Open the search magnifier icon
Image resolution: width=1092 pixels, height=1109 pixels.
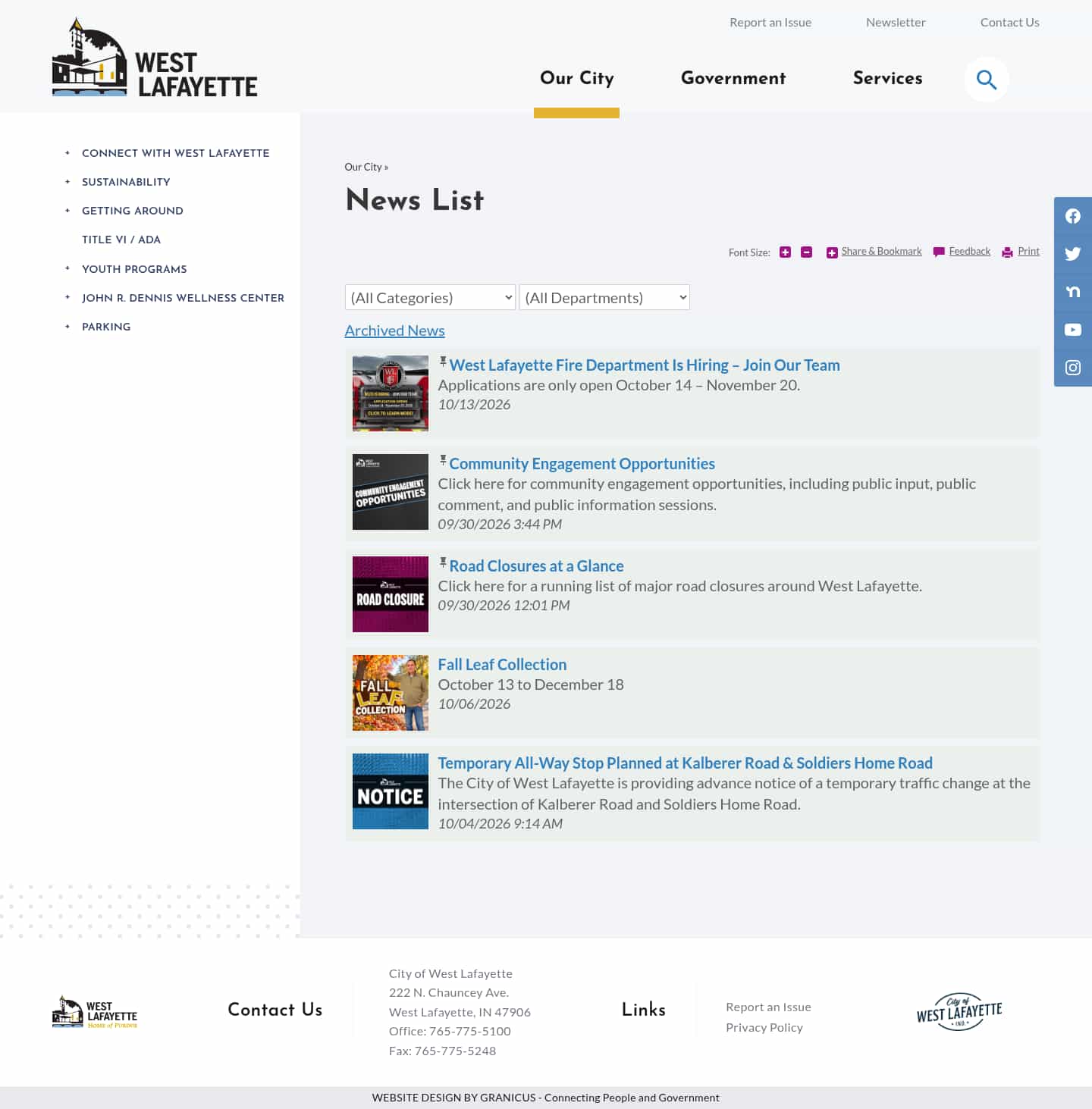click(x=986, y=79)
